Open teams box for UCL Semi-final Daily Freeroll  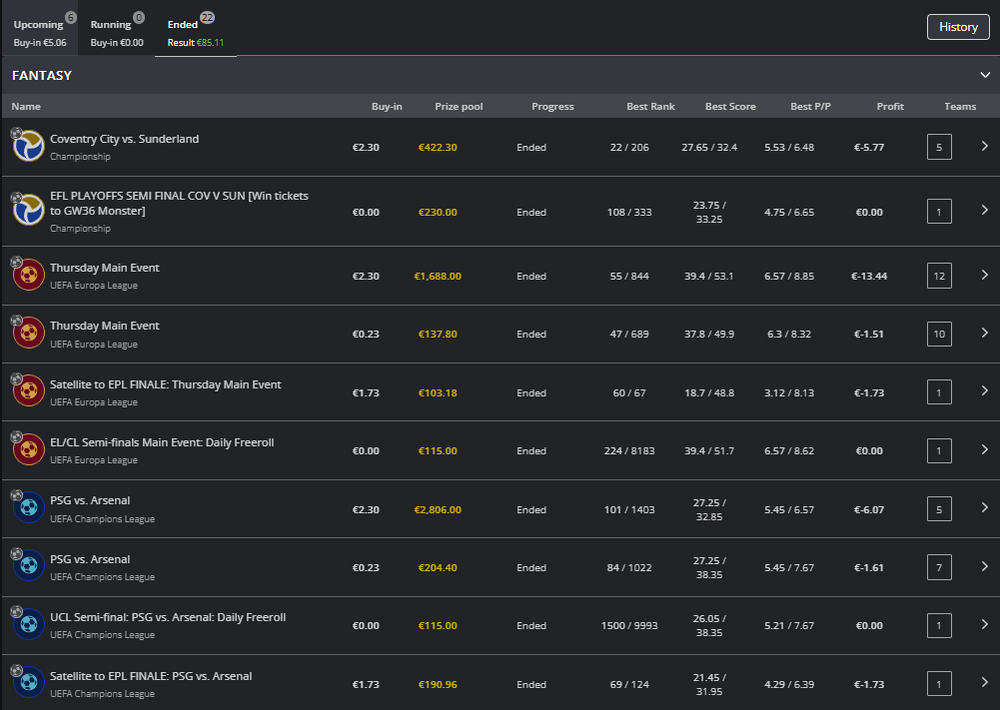pos(939,626)
